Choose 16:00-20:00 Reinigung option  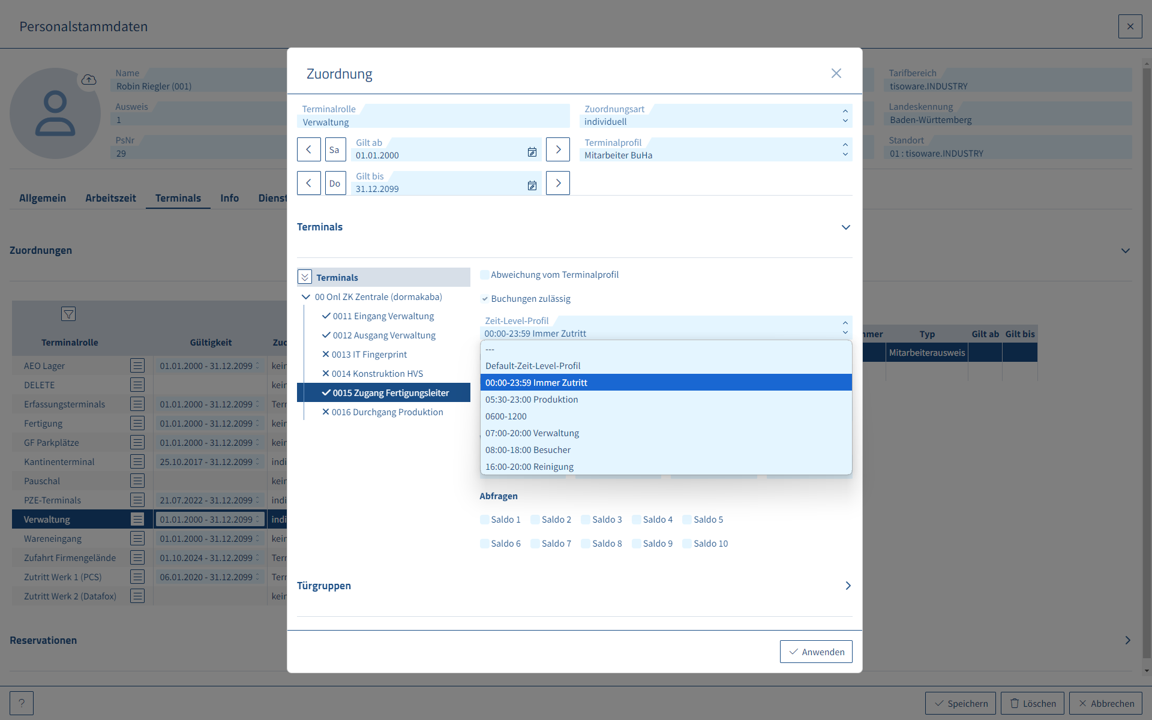[x=529, y=467]
